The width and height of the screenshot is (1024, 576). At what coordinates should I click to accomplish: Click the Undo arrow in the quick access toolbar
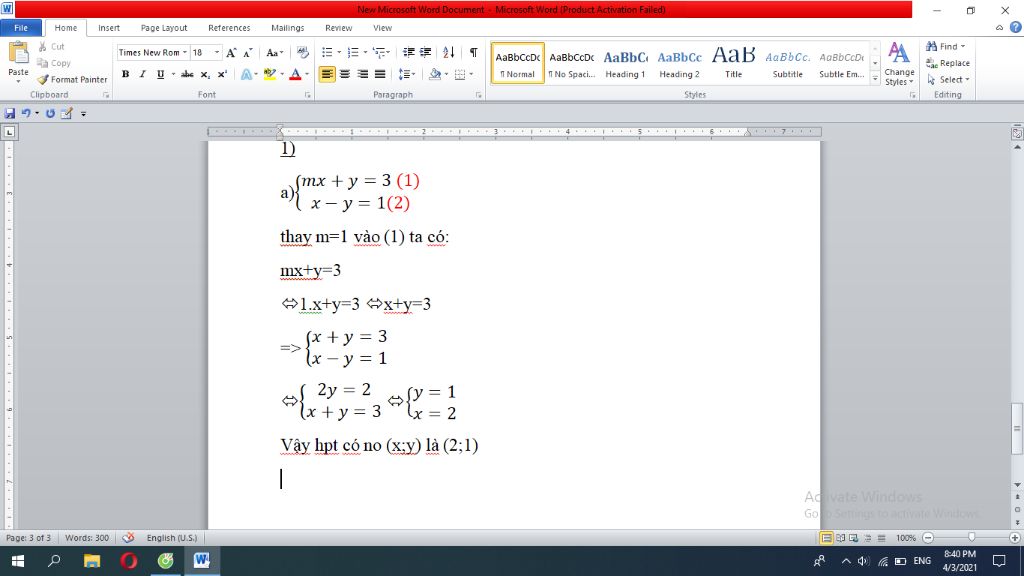point(26,114)
